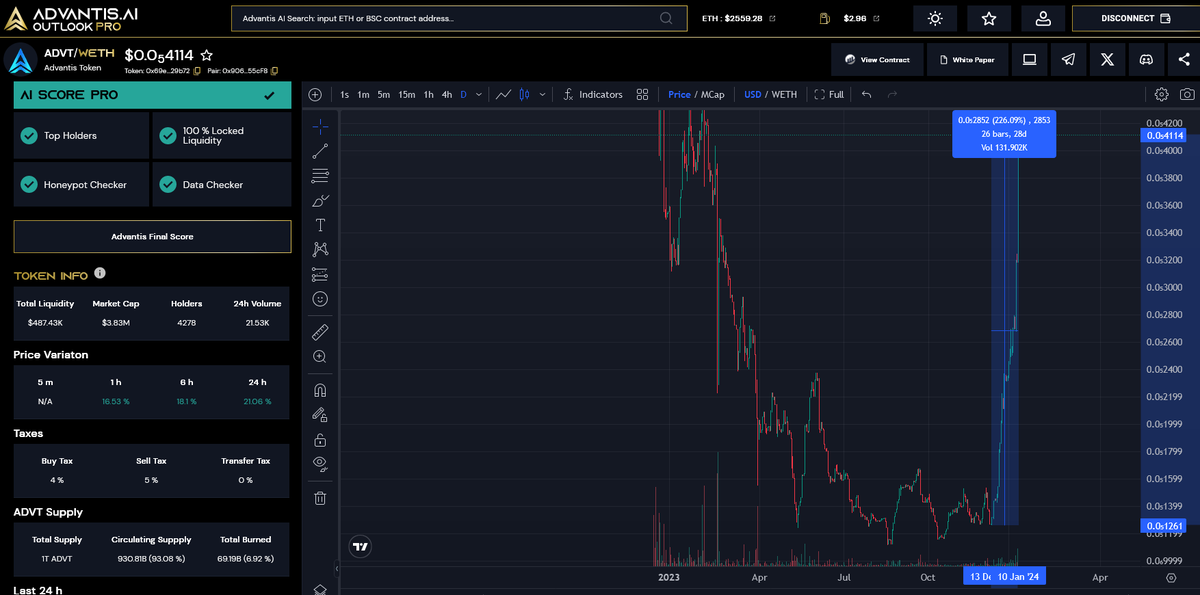Open the forecasting and measurement tools

[x=320, y=274]
